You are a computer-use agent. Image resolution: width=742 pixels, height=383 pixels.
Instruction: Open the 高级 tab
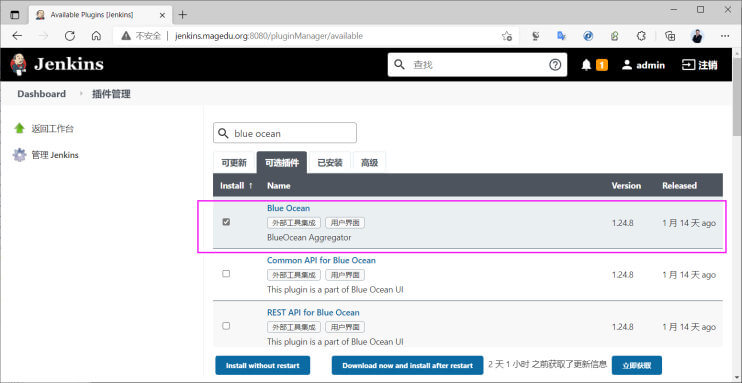(x=369, y=163)
